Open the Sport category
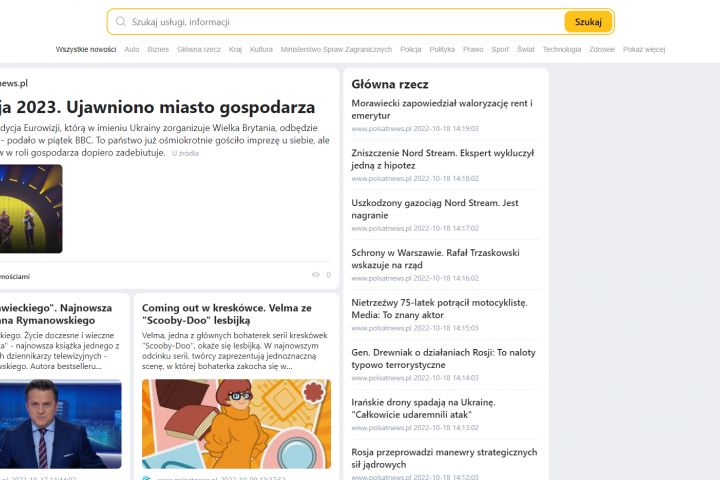This screenshot has height=480, width=720. [500, 50]
